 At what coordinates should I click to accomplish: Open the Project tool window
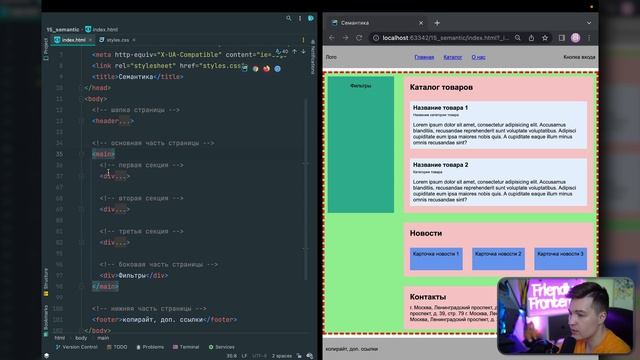tap(46, 49)
